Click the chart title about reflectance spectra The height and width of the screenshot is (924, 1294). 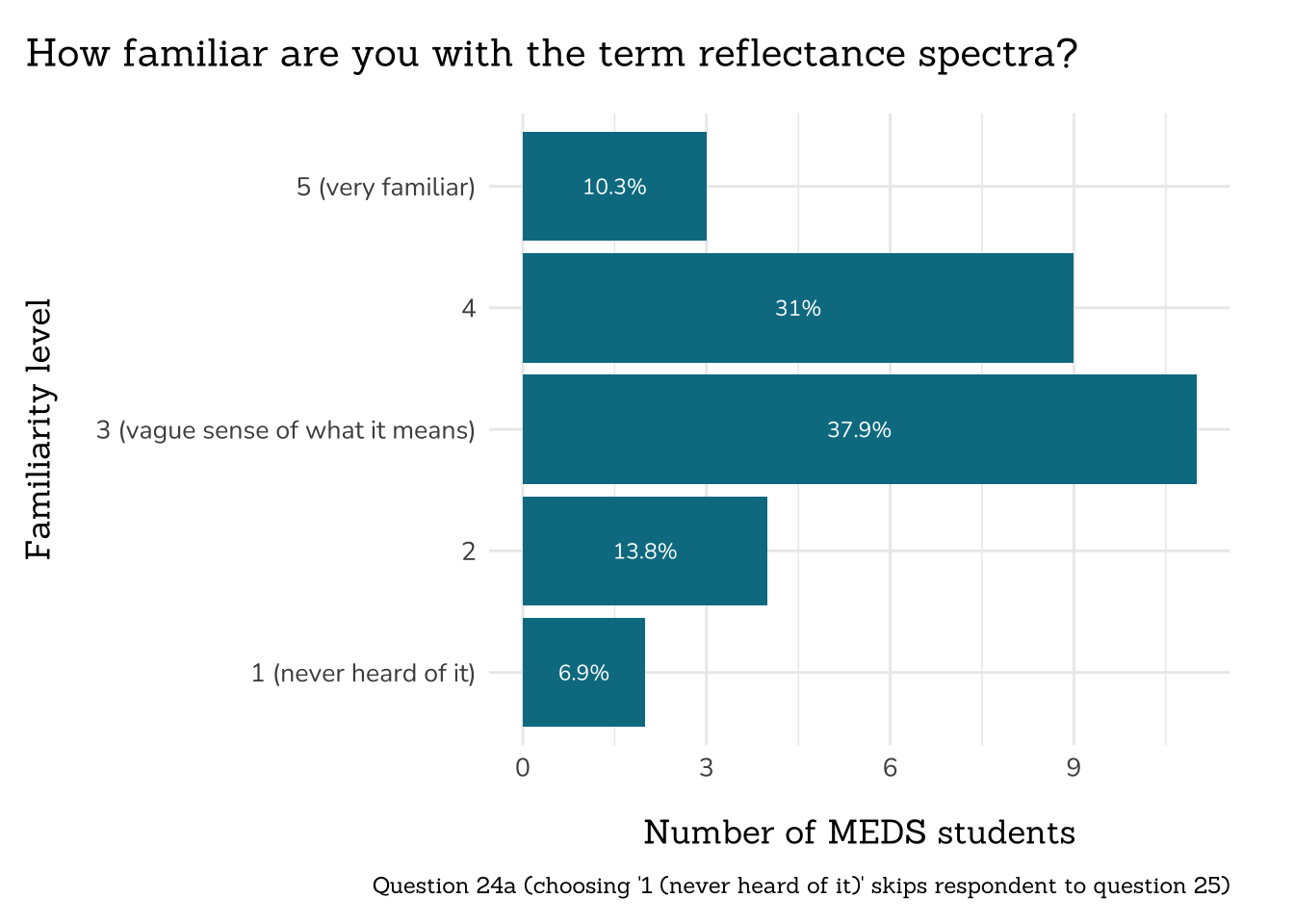pyautogui.click(x=551, y=54)
